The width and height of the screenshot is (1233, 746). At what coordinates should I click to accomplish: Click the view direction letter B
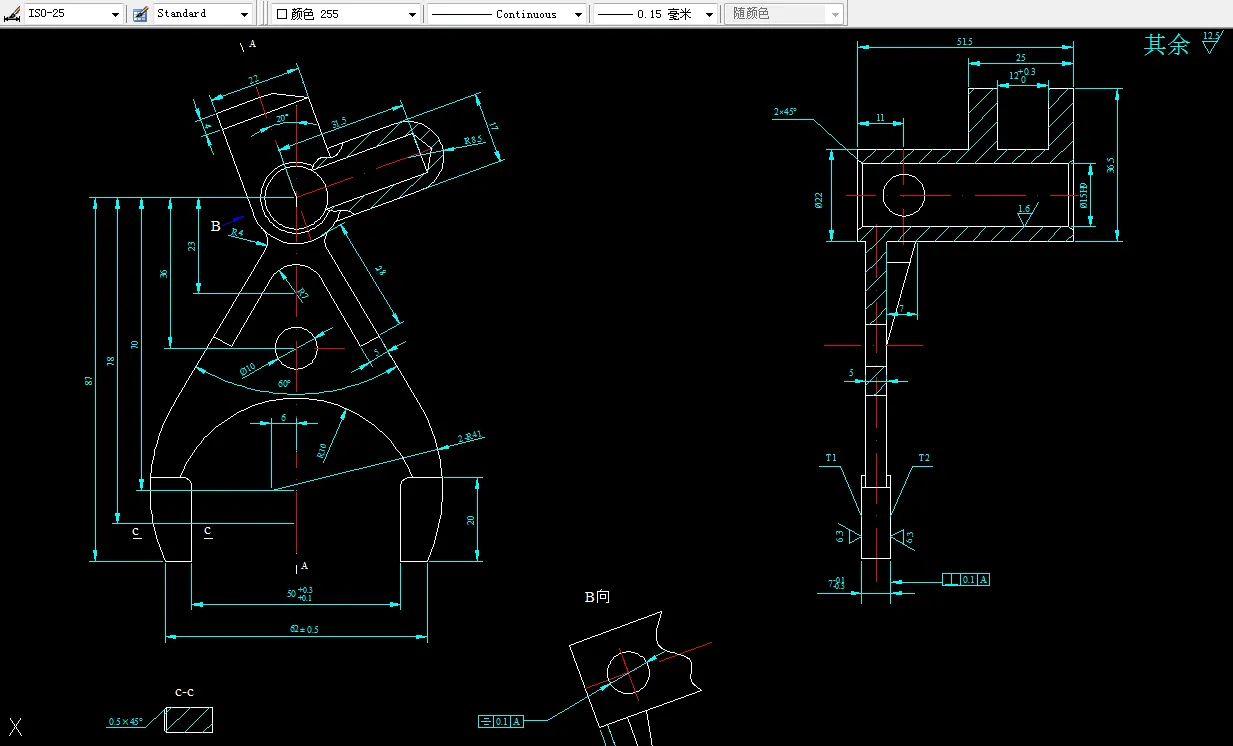(x=215, y=227)
